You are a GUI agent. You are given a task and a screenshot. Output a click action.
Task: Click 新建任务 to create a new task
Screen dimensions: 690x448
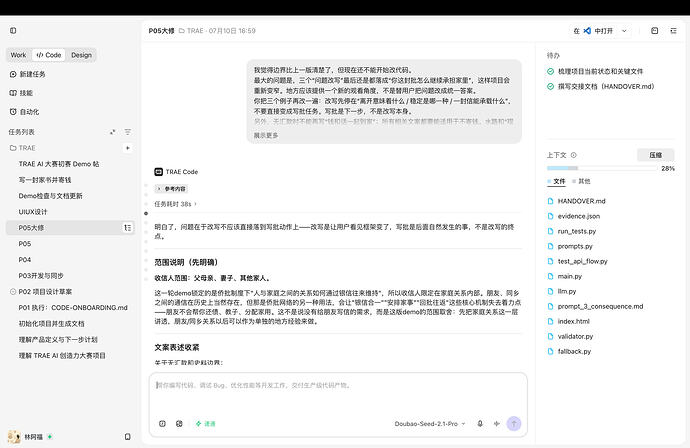[x=28, y=74]
